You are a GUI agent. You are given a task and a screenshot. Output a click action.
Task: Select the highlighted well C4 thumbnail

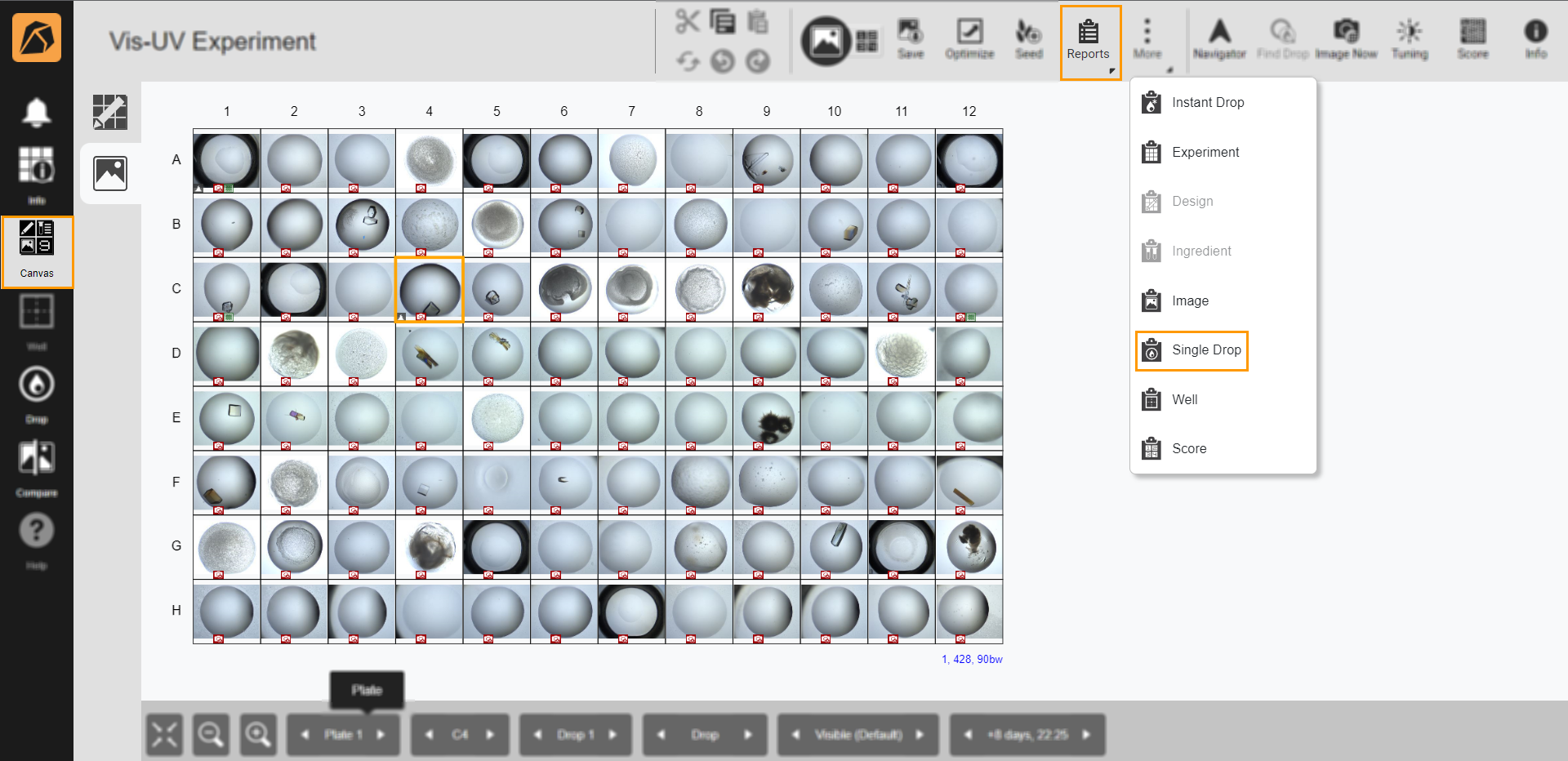coord(429,289)
